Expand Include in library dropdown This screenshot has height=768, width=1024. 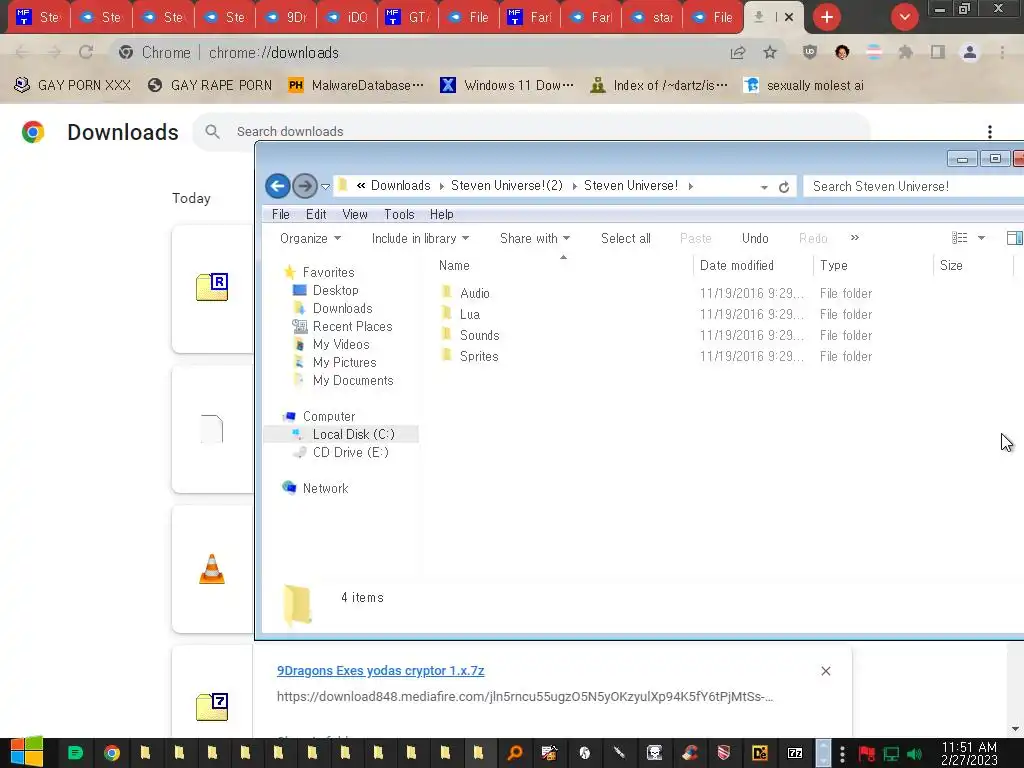click(420, 238)
